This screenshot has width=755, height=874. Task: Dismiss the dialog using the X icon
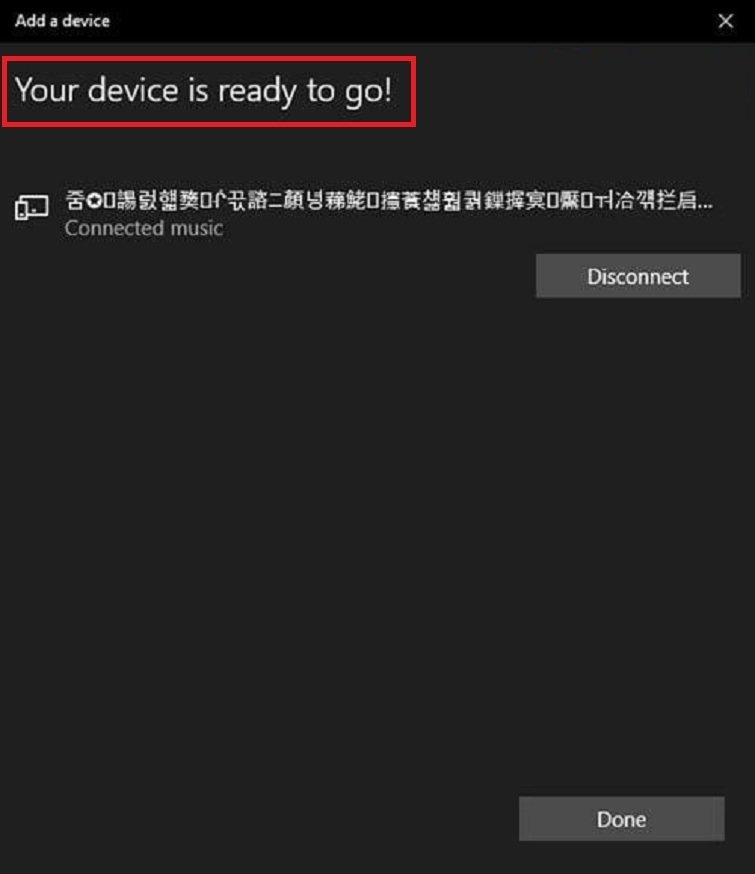coord(725,21)
